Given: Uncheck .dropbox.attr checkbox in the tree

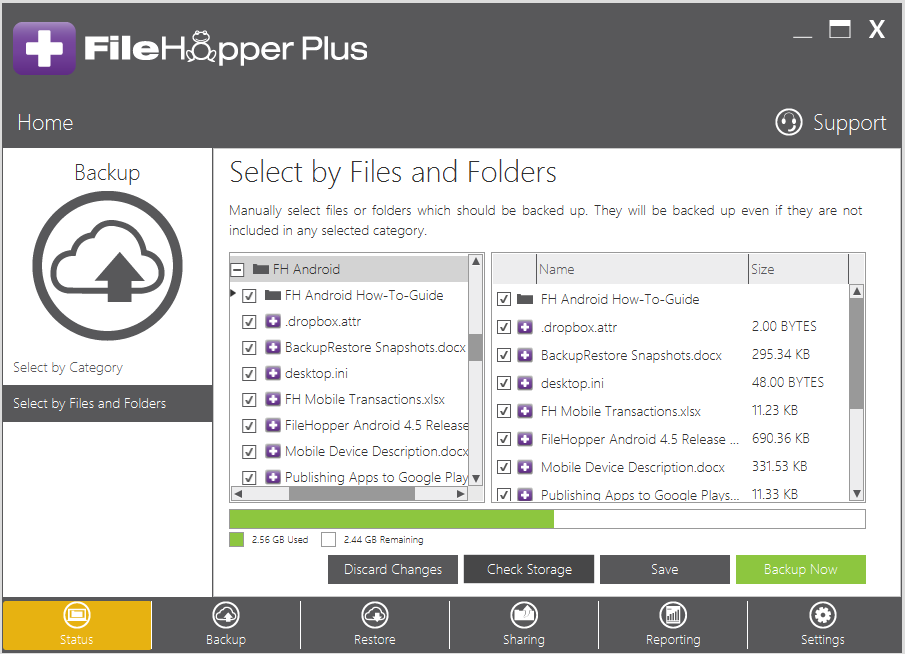Looking at the screenshot, I should point(249,322).
